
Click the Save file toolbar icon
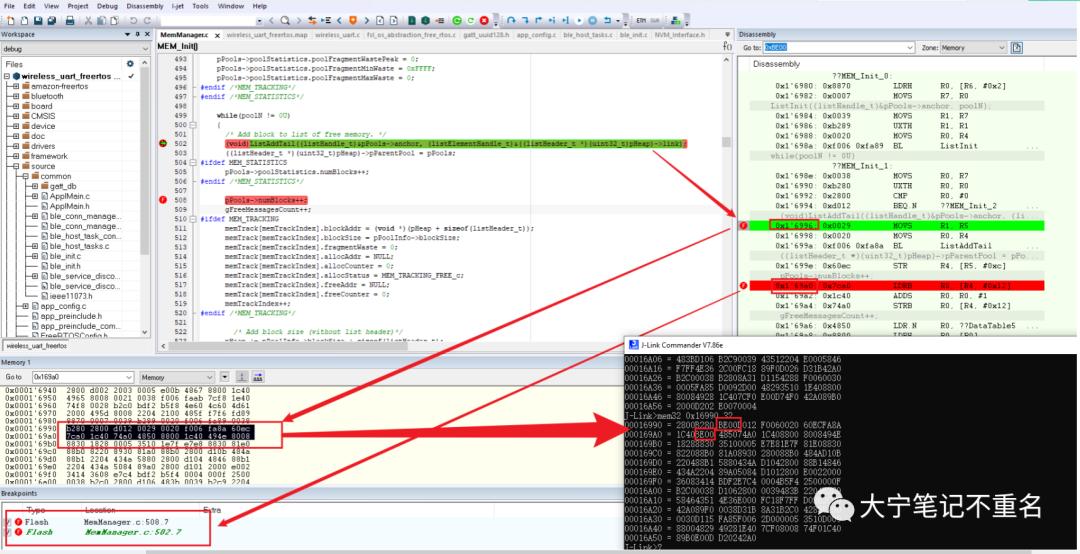(x=39, y=21)
